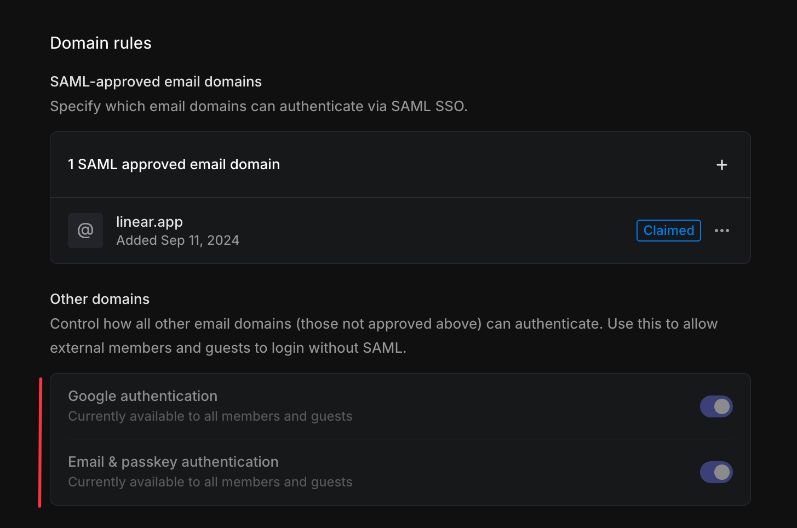Screen dimensions: 797x528
Task: Click availability note under Google authentication
Action: 210,416
